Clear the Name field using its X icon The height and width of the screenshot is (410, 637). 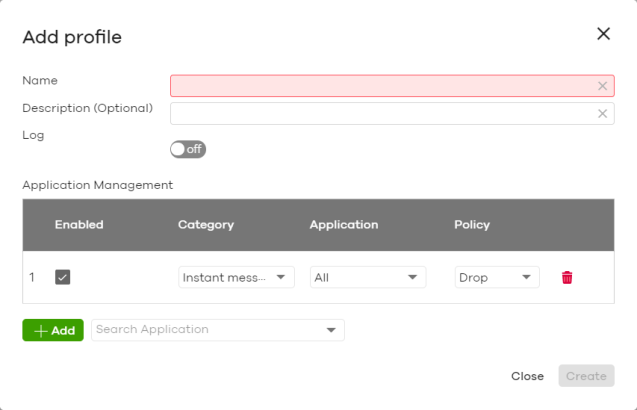point(602,86)
